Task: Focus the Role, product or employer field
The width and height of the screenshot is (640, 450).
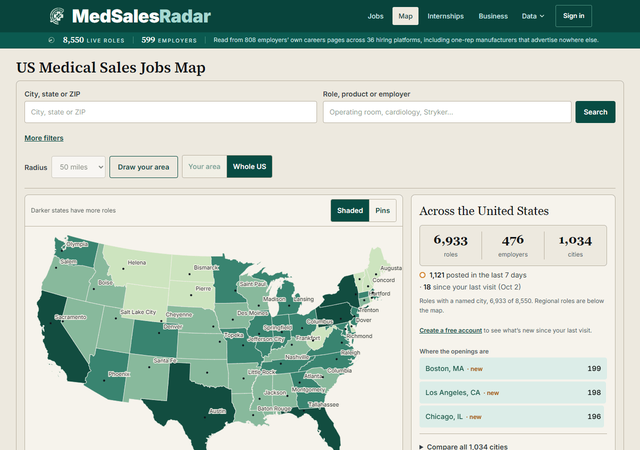Action: 447,112
